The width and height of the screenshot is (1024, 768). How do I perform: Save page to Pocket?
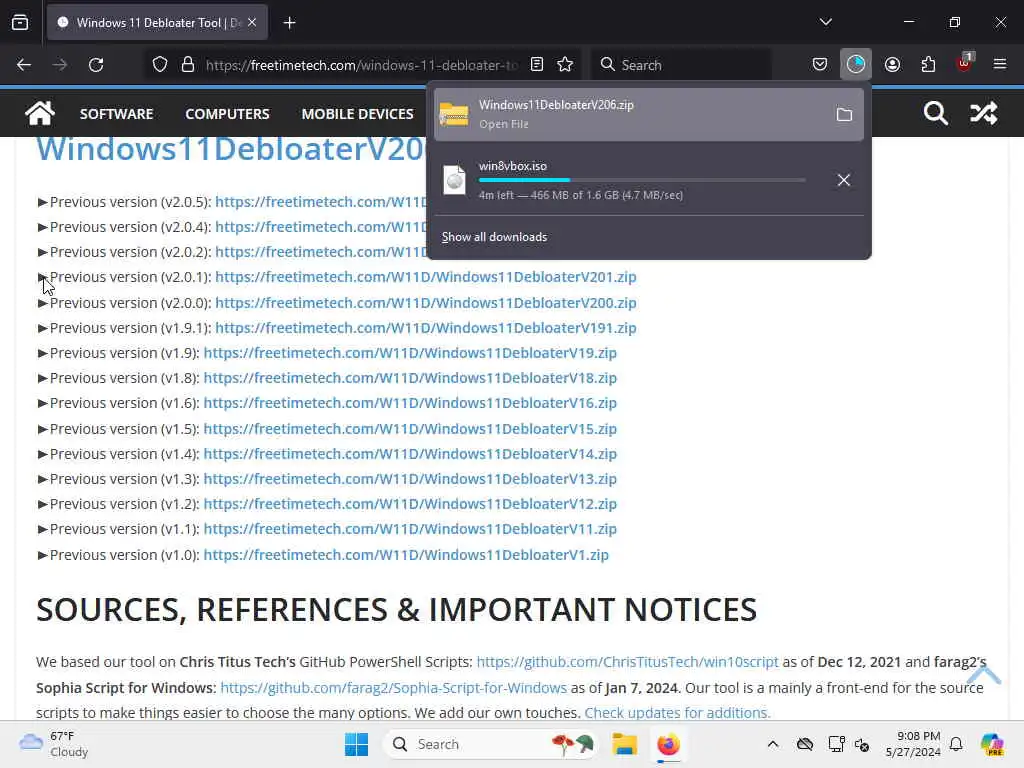820,65
